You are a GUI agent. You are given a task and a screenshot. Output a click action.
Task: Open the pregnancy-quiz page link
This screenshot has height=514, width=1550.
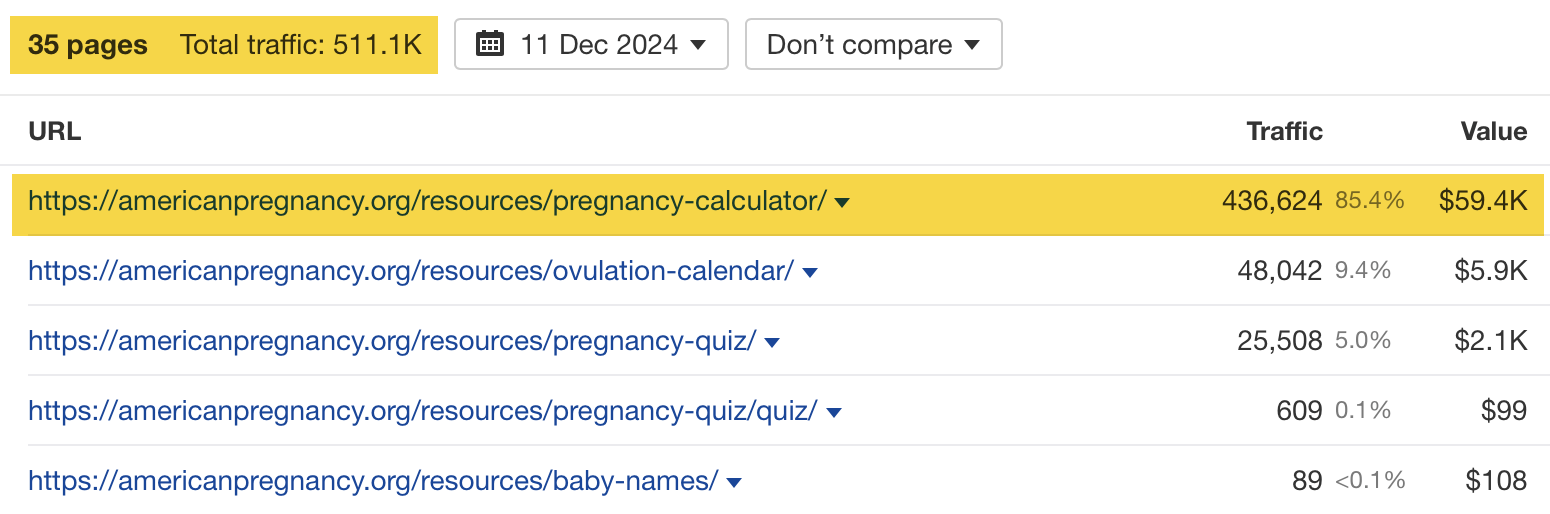coord(392,341)
